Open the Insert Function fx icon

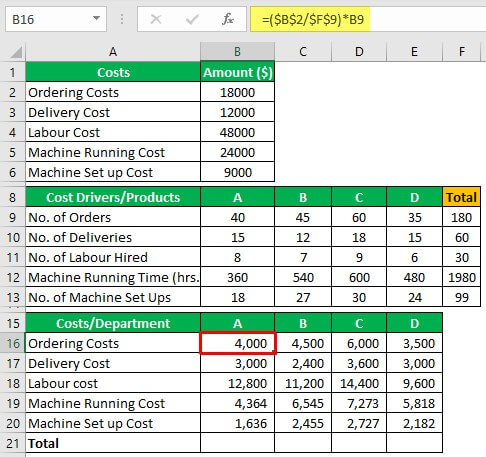[x=228, y=19]
